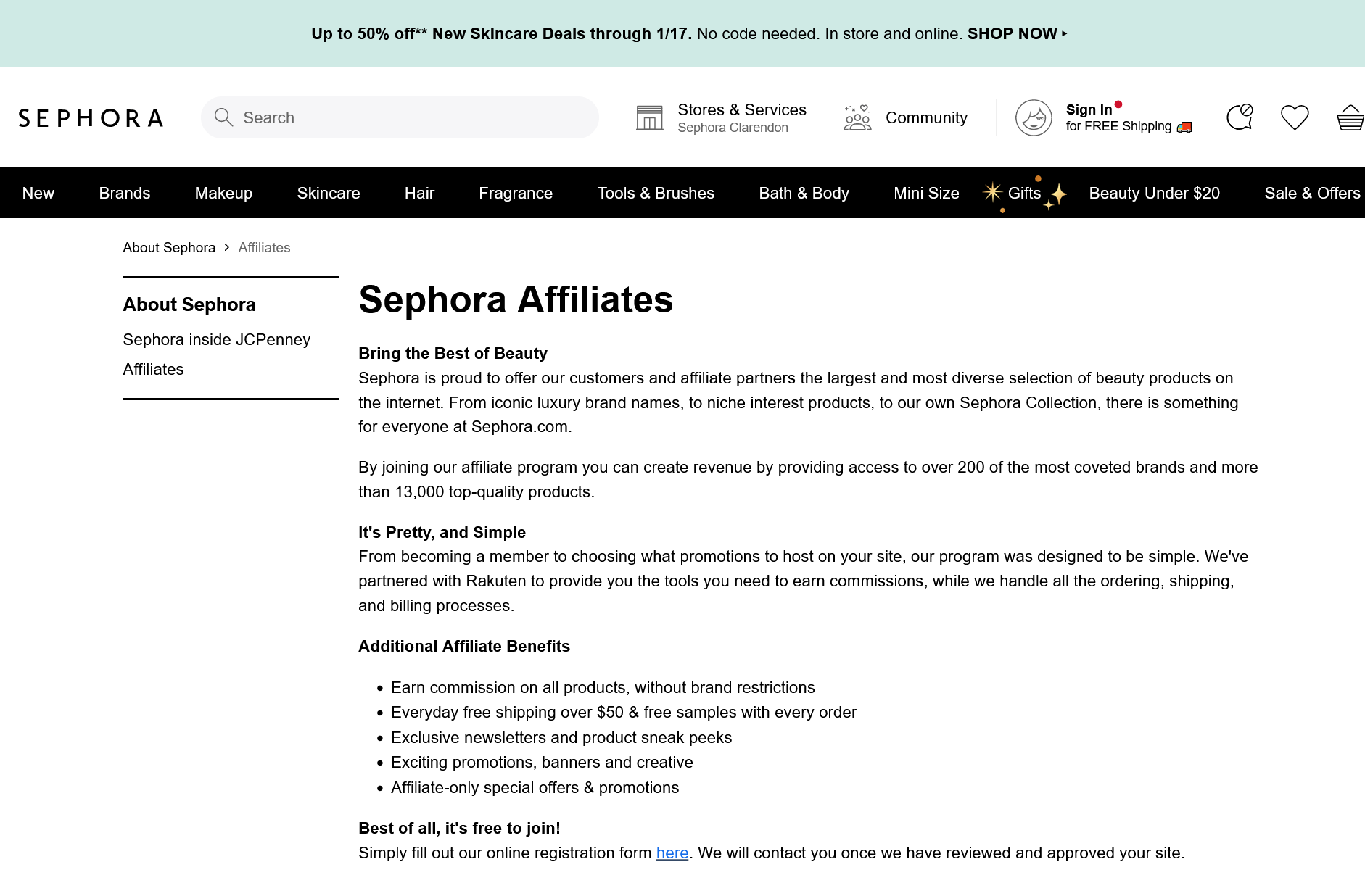Open the Mini Size menu

[x=926, y=193]
